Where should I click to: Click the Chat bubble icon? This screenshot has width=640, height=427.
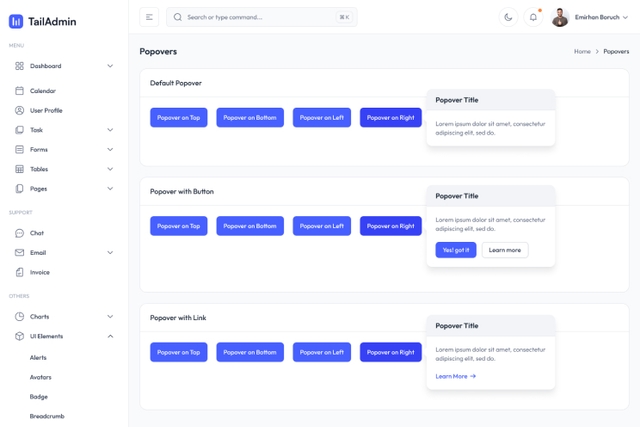point(19,233)
